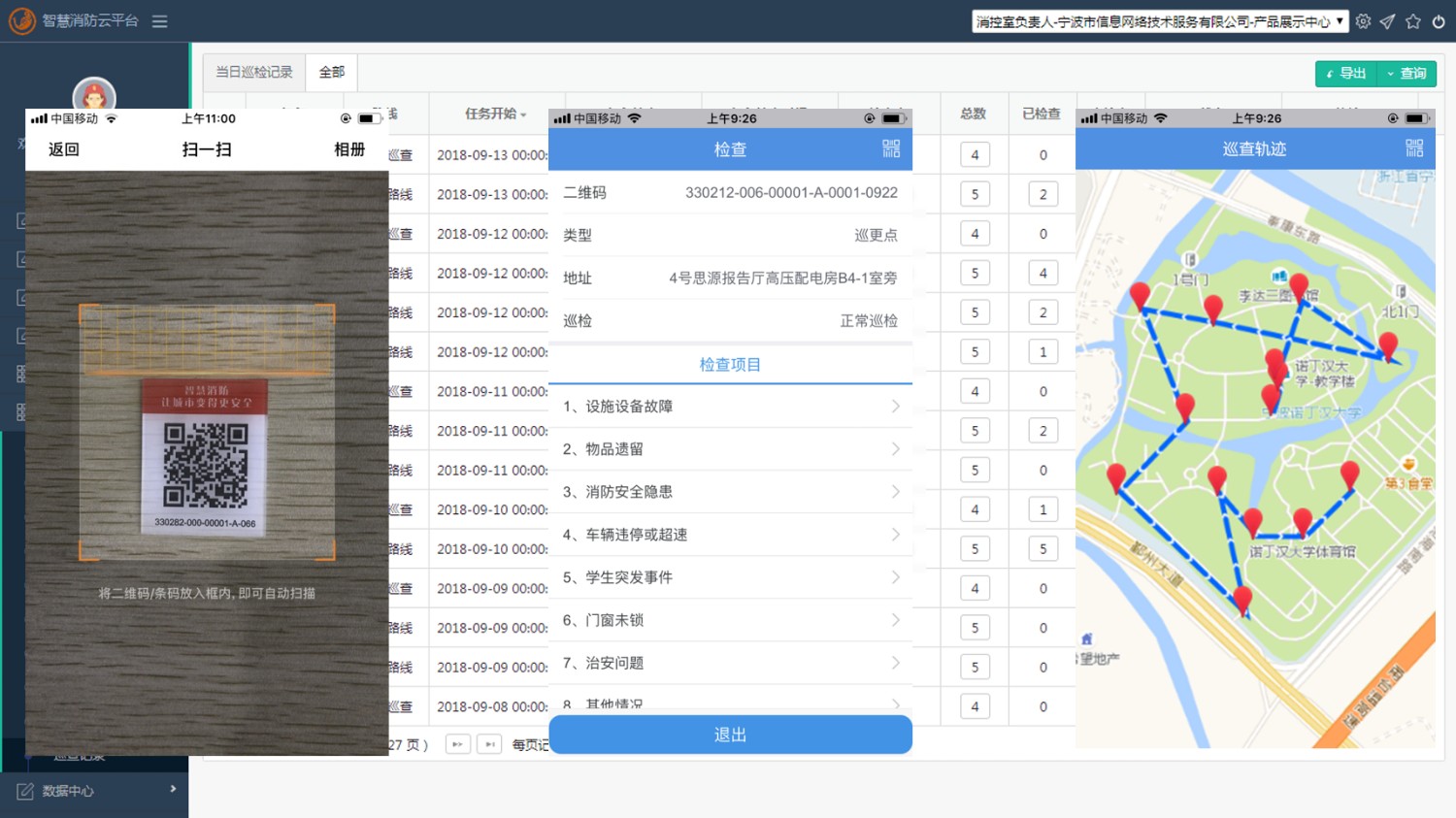1456x818 pixels.
Task: Click the hamburger menu icon beside 智慧消防云平台
Action: (x=160, y=21)
